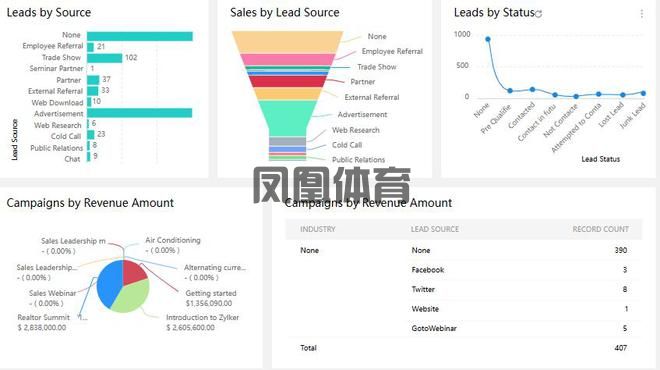Click the Trade Show funnel label

point(377,67)
